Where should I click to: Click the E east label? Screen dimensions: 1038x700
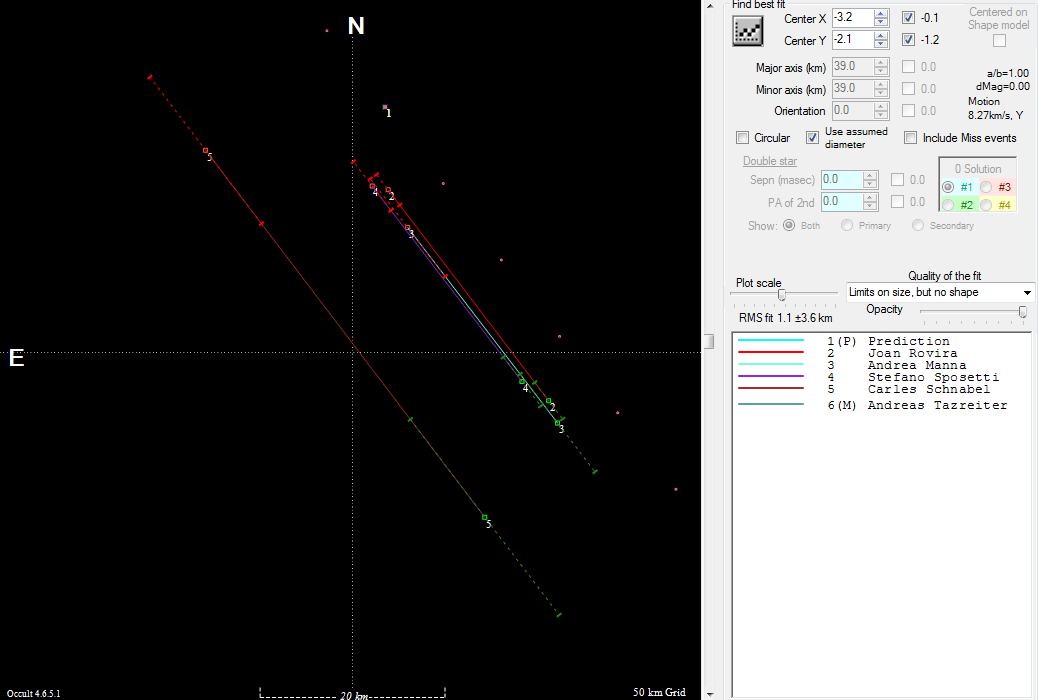tap(17, 358)
